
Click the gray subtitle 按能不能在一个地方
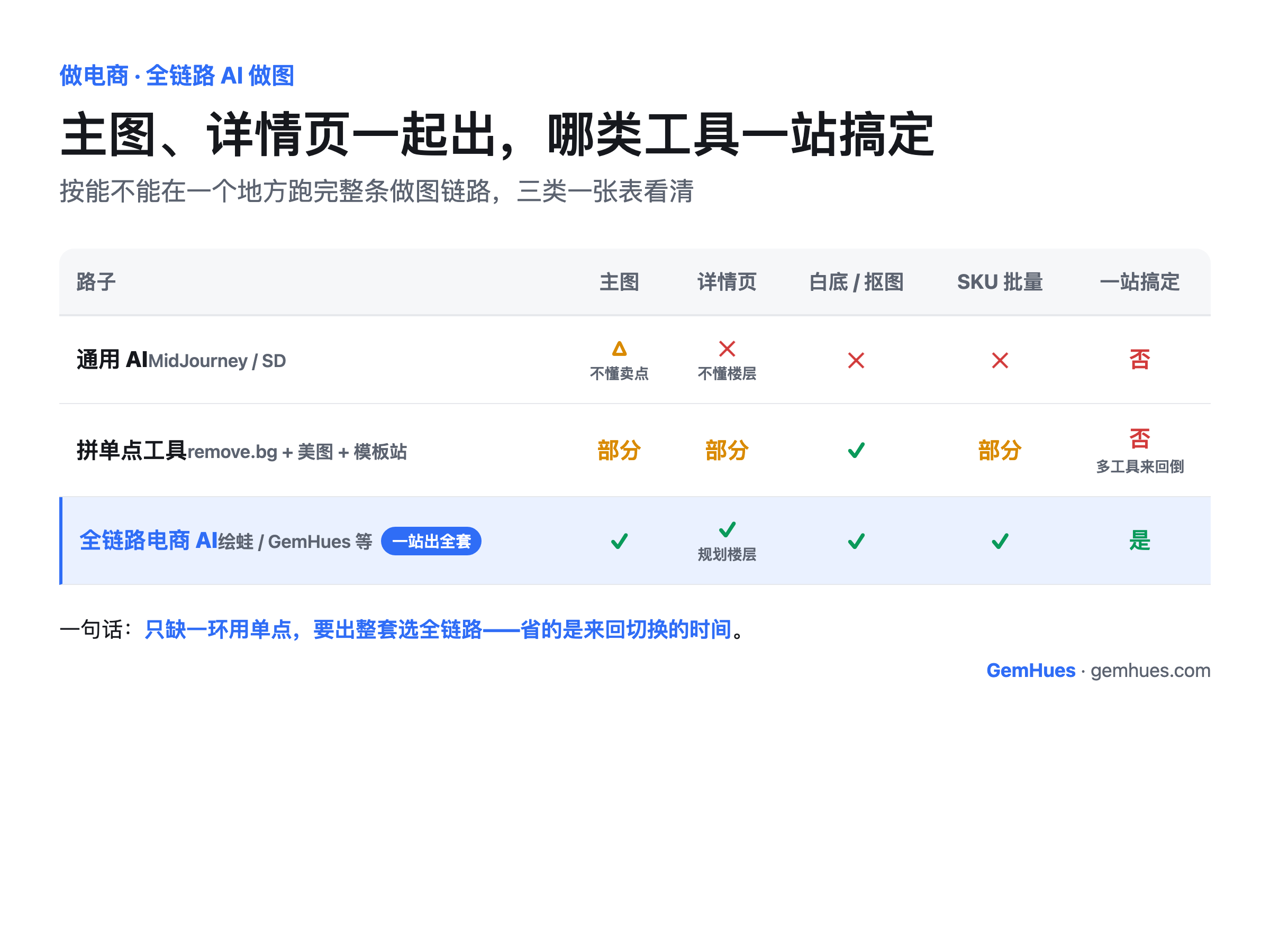pyautogui.click(x=377, y=191)
